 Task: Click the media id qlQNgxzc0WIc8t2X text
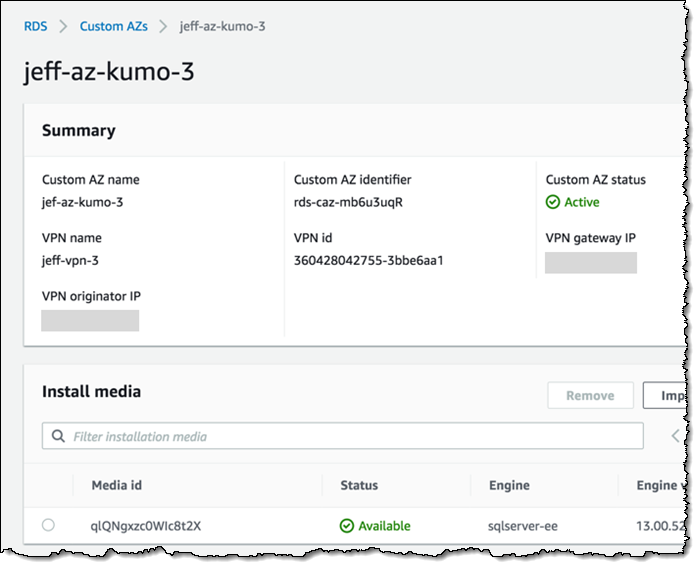(146, 526)
